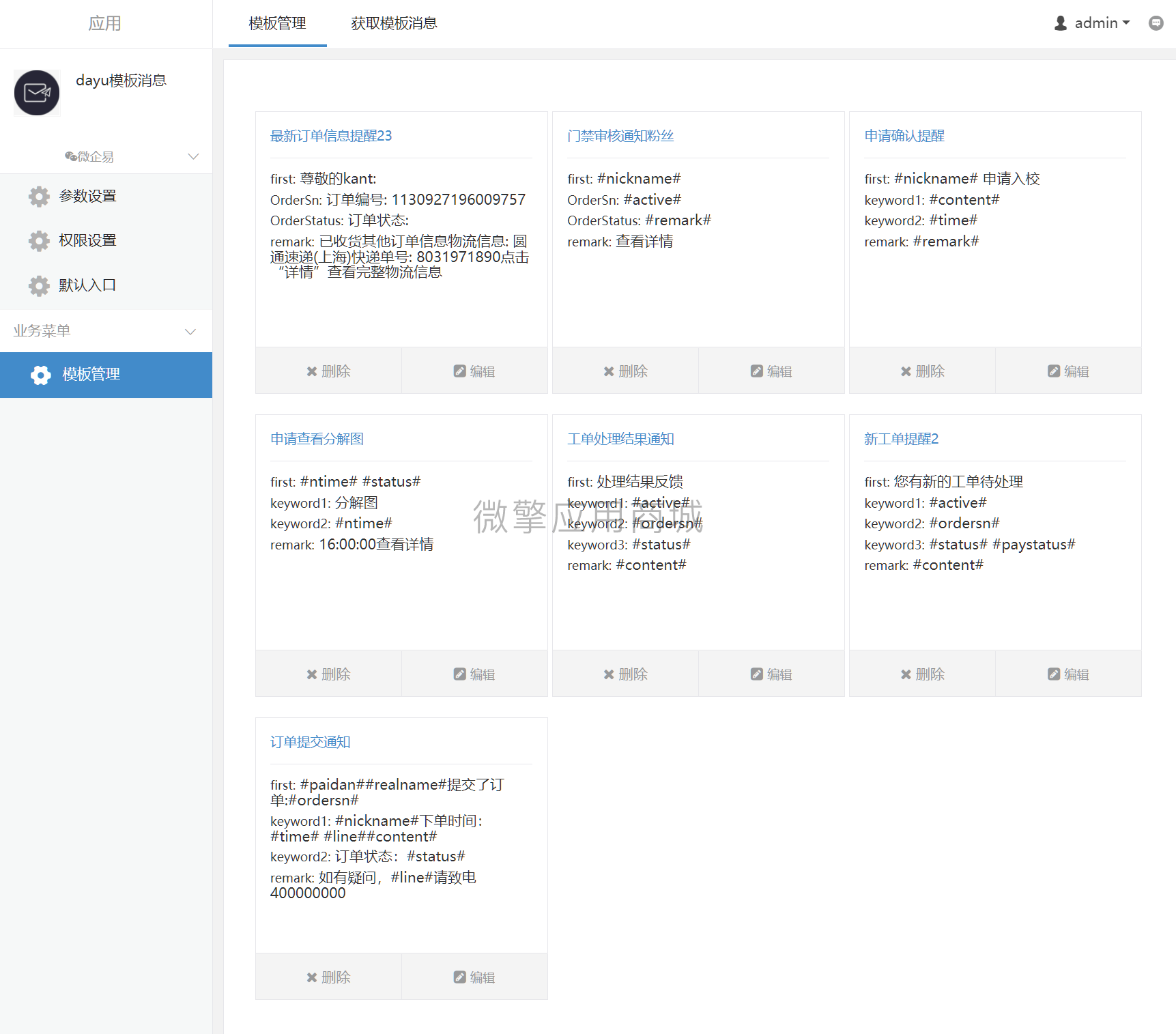This screenshot has height=1034, width=1176.
Task: Click the dayu模板消息 app logo icon
Action: pos(37,93)
